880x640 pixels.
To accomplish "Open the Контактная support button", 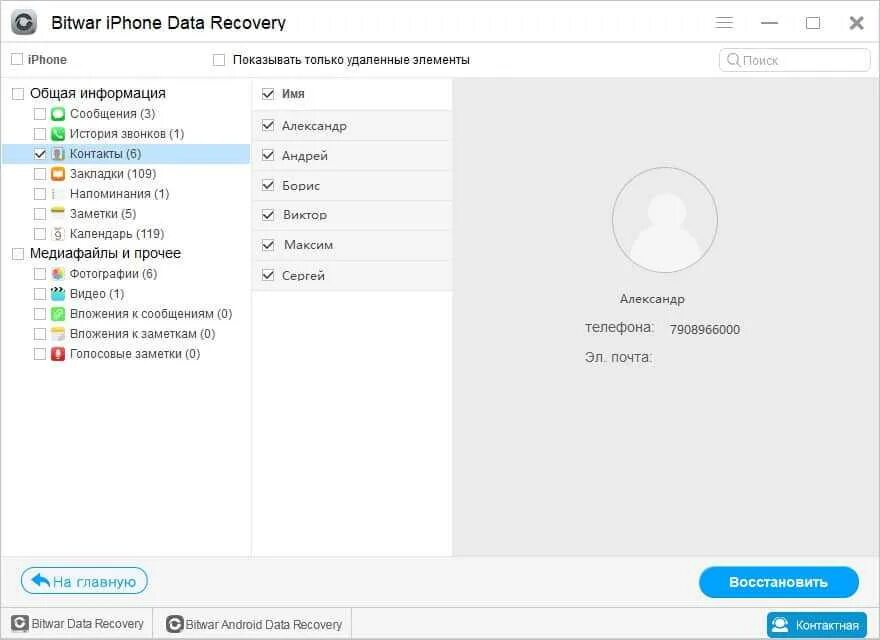I will click(817, 625).
